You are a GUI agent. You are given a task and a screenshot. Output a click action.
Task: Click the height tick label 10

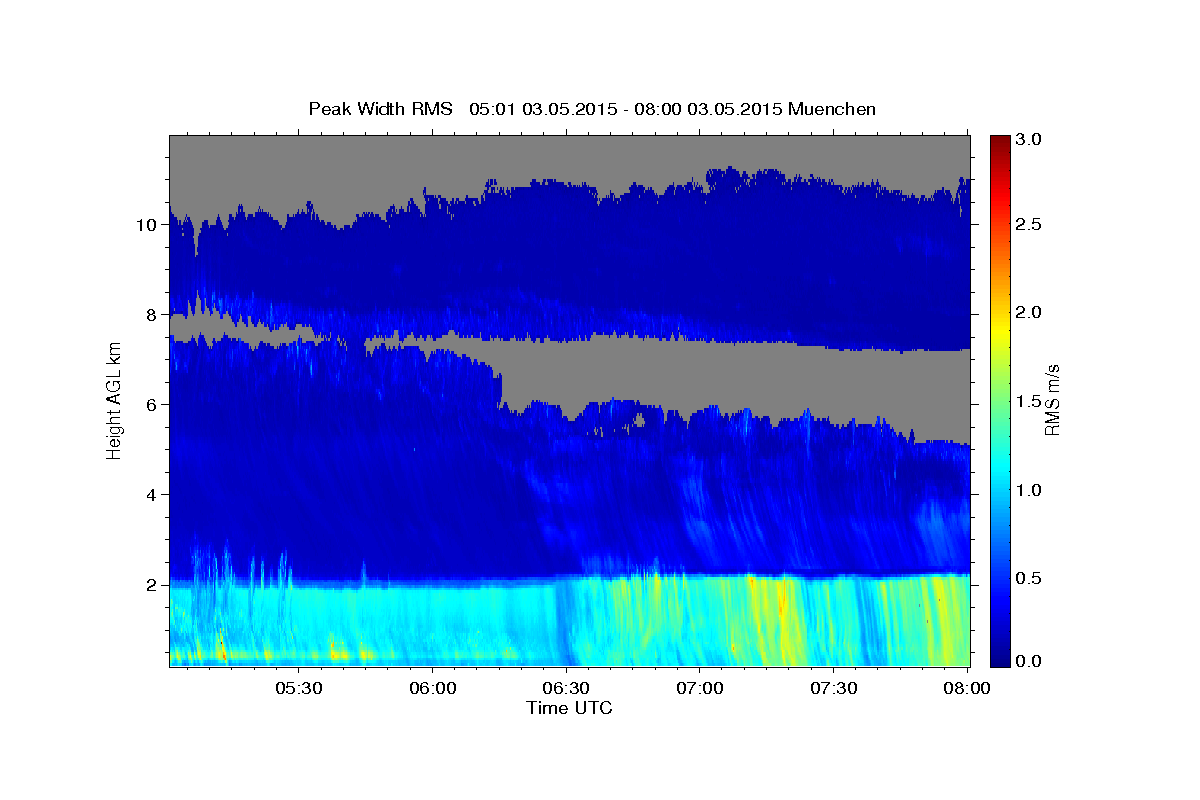[146, 225]
